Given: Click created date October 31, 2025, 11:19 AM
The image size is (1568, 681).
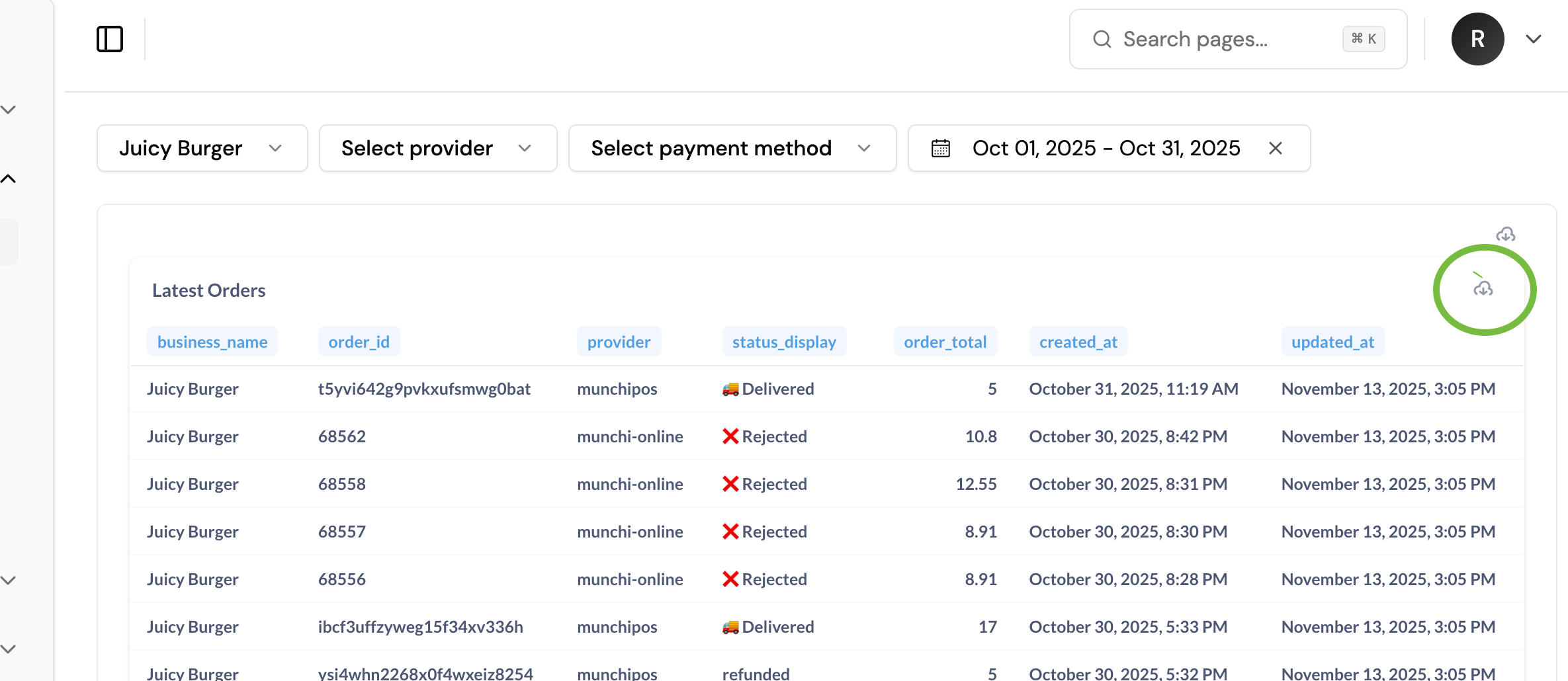Looking at the screenshot, I should coord(1134,389).
